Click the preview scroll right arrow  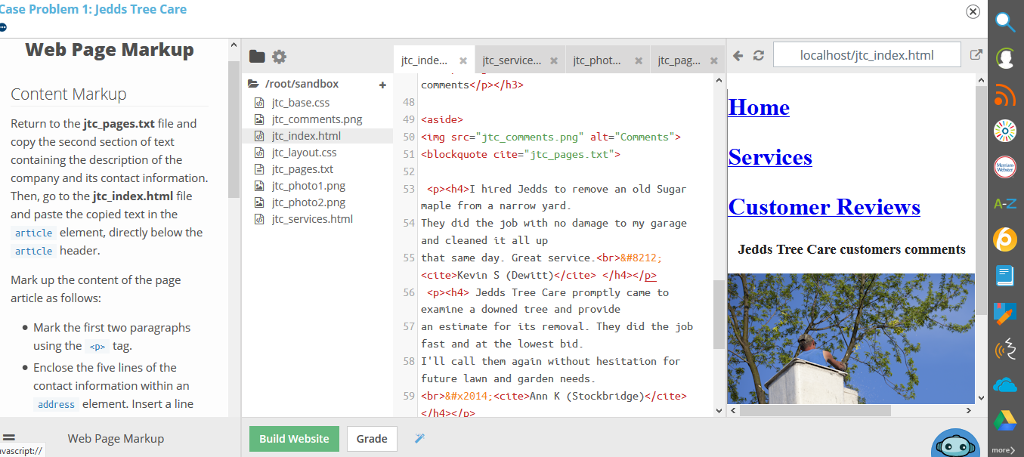click(x=968, y=411)
